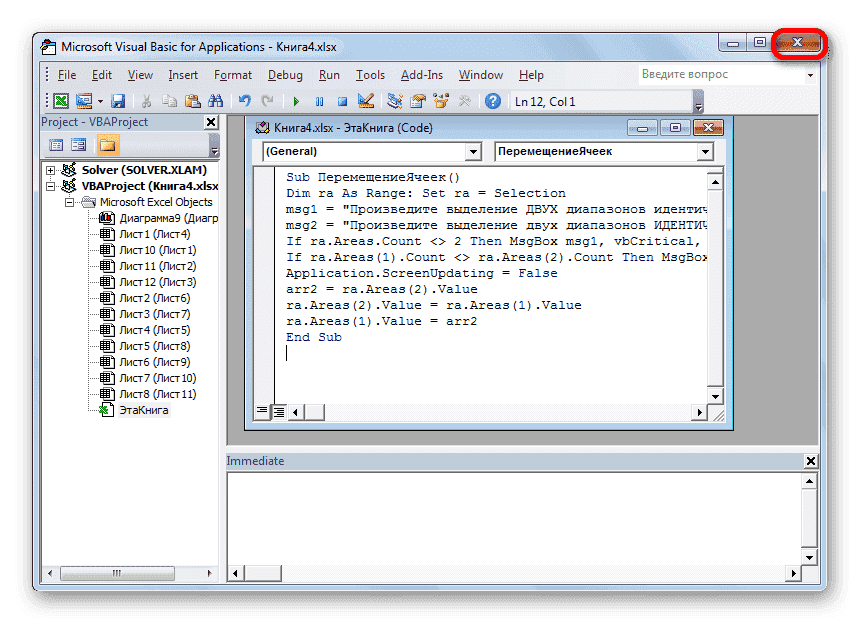Expand the Solver (SOLVER.XLAM) project node
Screen dimensions: 860x624
coord(51,170)
